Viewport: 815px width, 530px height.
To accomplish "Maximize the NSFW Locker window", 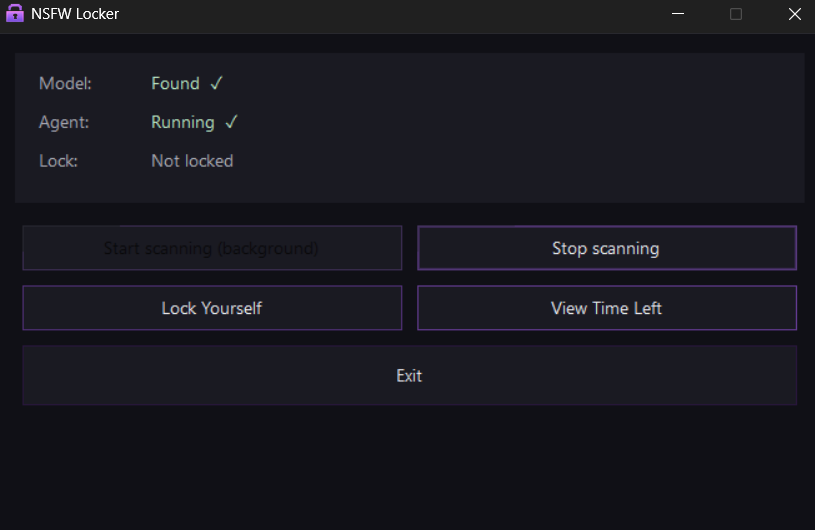I will coord(736,14).
